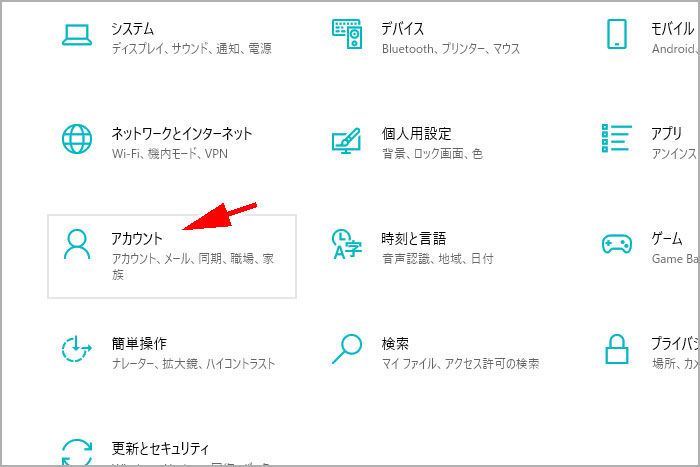
Task: Open the 個人用設定 heading
Action: click(x=416, y=133)
